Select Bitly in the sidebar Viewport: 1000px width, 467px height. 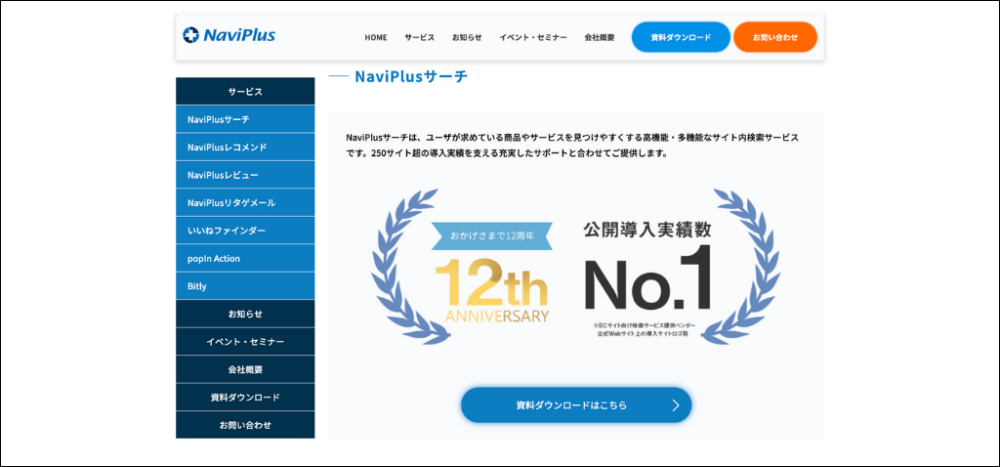pyautogui.click(x=245, y=286)
